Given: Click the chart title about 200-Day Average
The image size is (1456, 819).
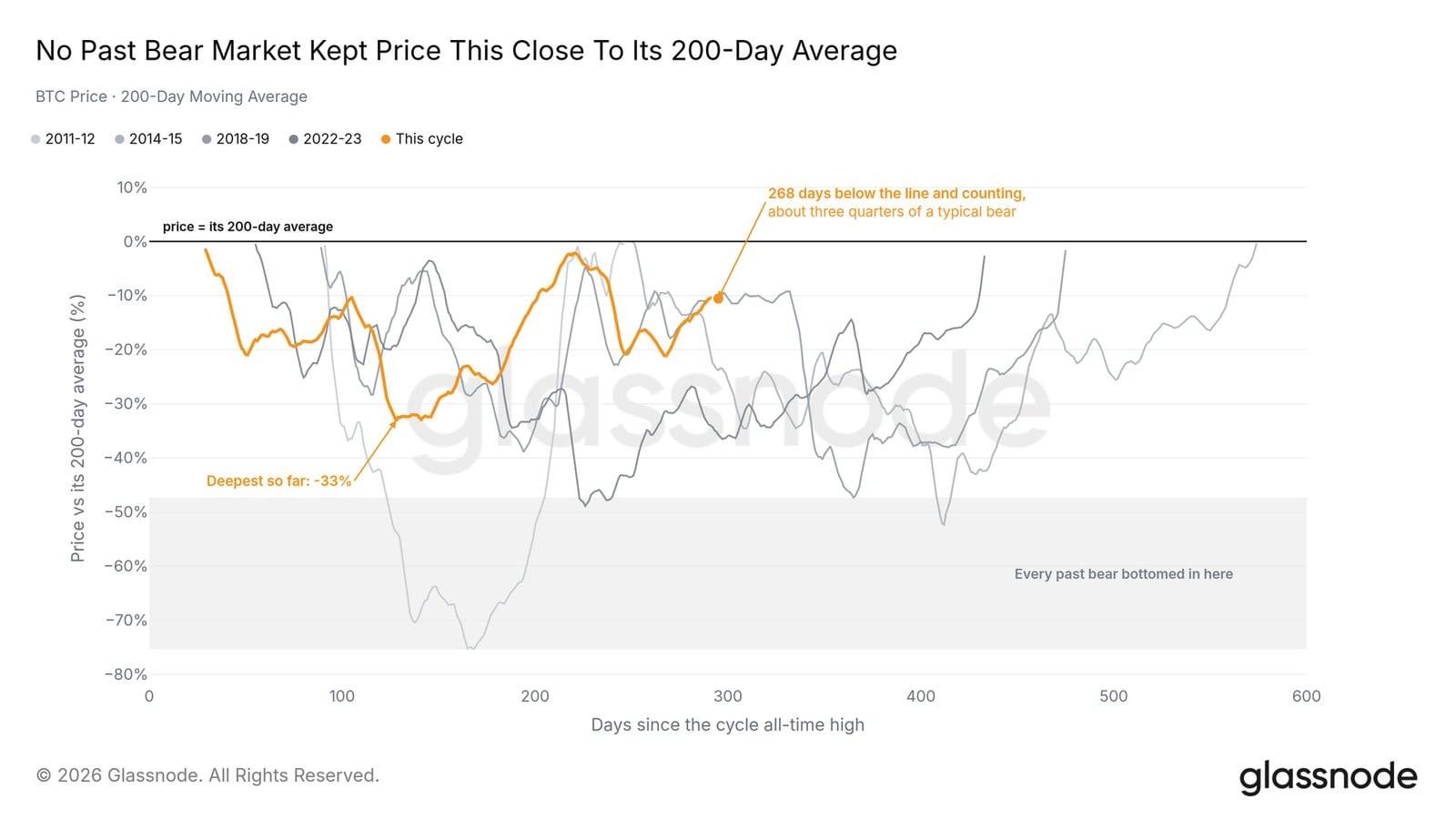Looking at the screenshot, I should click(x=466, y=51).
